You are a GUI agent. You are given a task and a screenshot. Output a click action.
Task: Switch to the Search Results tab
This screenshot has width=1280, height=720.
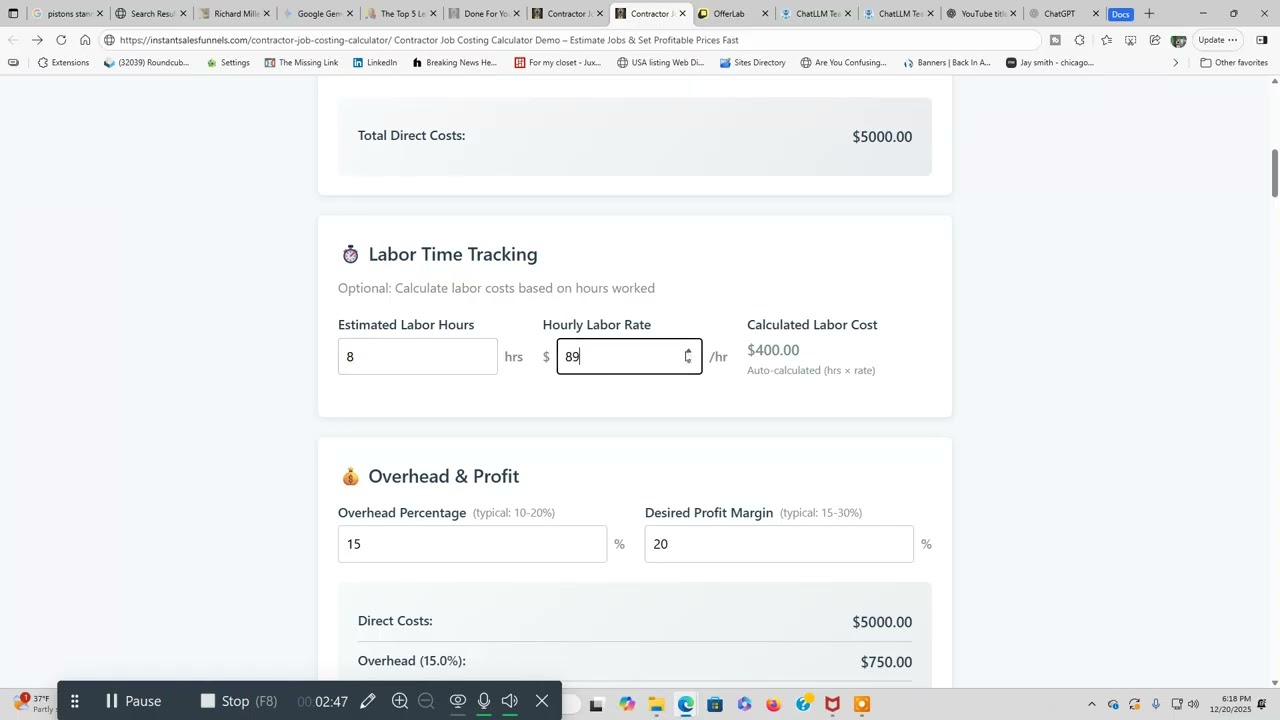click(x=151, y=14)
